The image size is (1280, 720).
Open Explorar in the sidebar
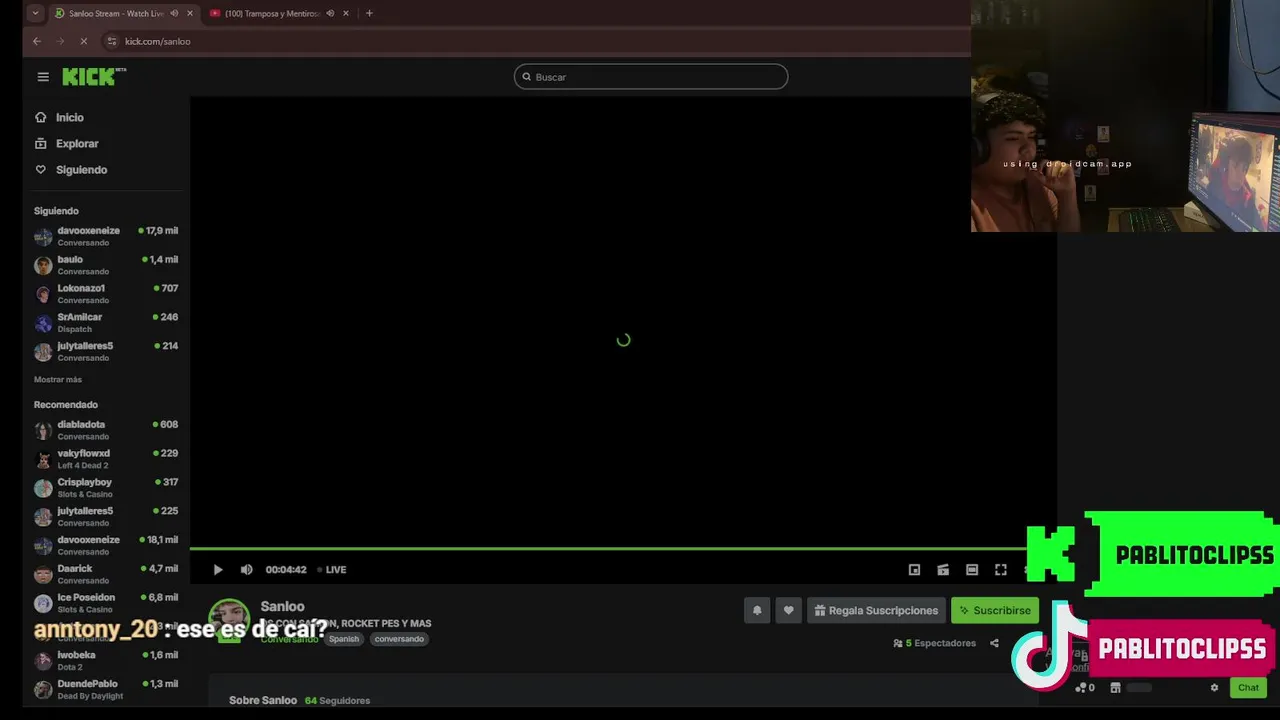coord(77,144)
